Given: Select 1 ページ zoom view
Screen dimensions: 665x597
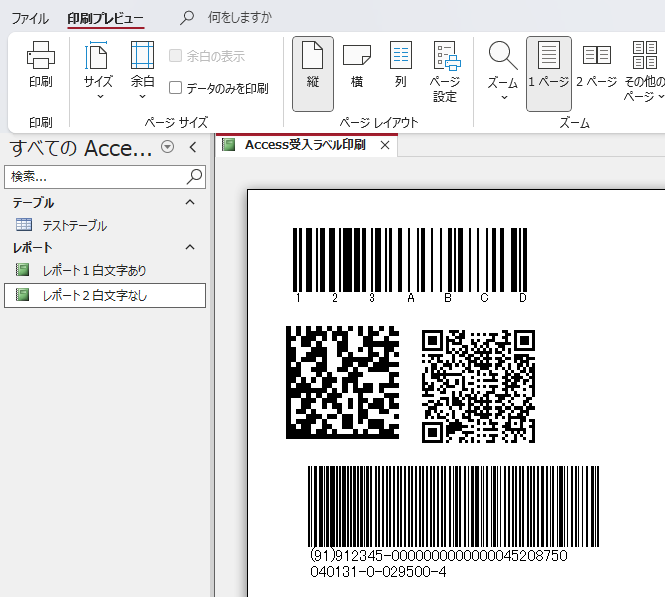Looking at the screenshot, I should pyautogui.click(x=548, y=72).
